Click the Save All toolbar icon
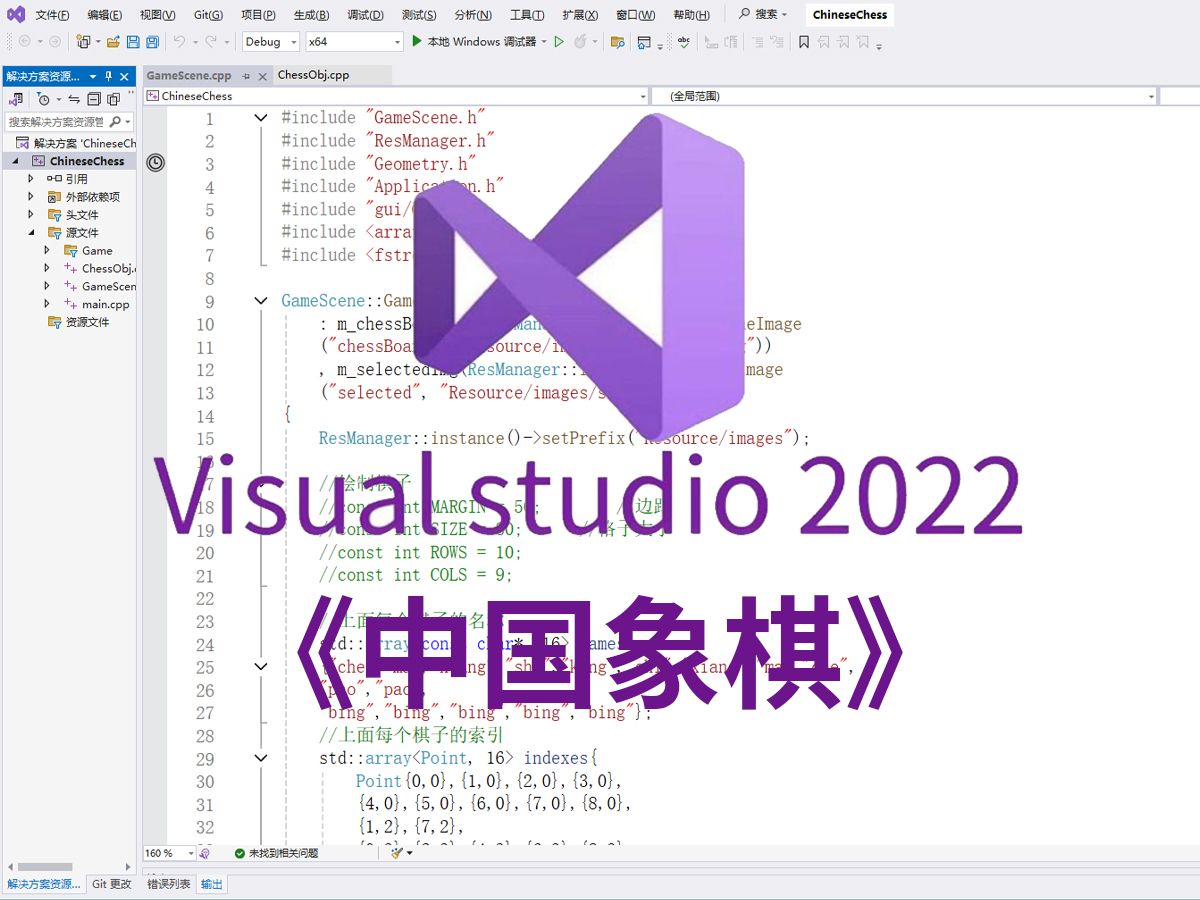1200x900 pixels. [x=152, y=42]
